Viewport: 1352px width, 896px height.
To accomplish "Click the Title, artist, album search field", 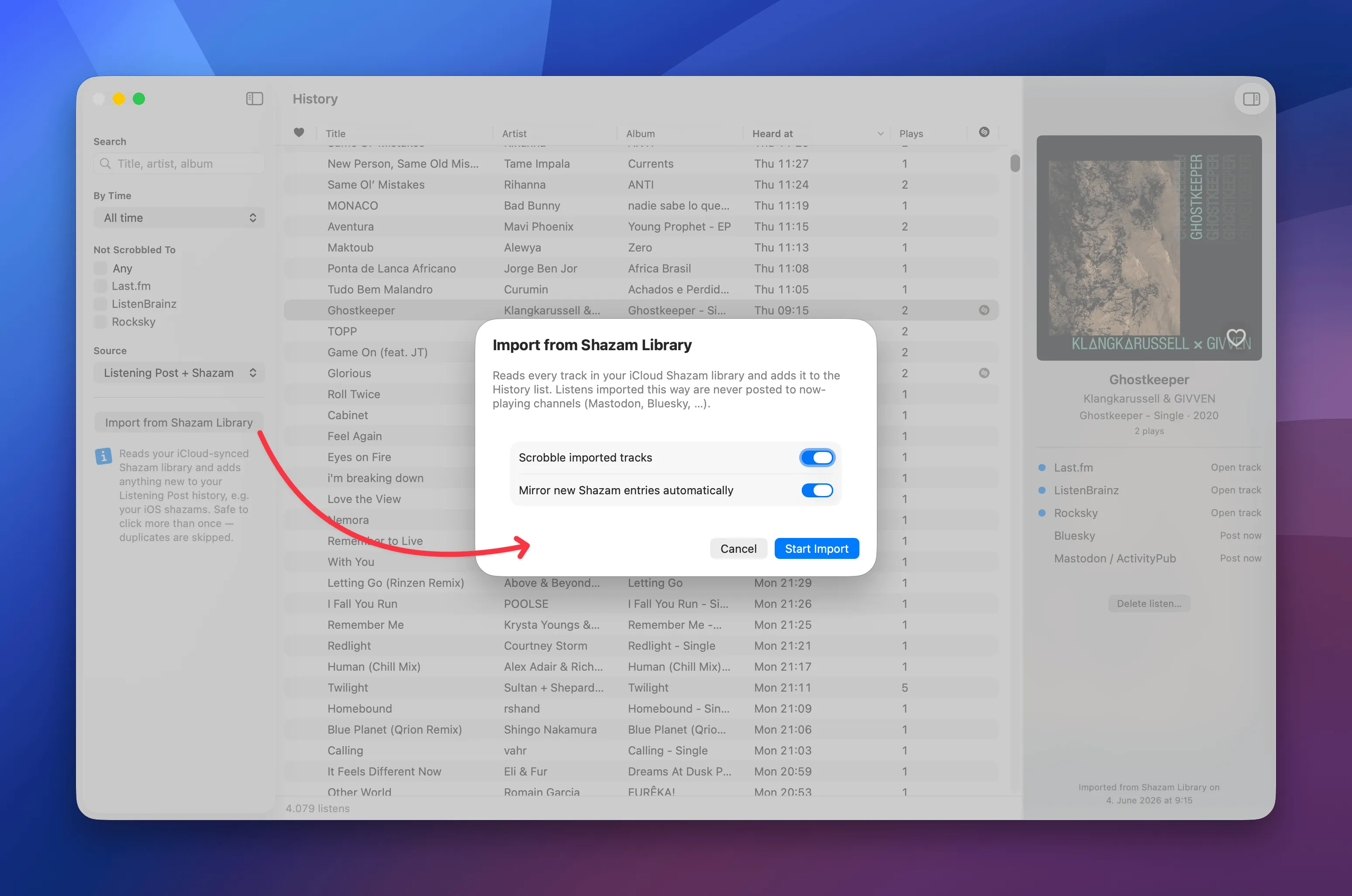I will coord(179,163).
